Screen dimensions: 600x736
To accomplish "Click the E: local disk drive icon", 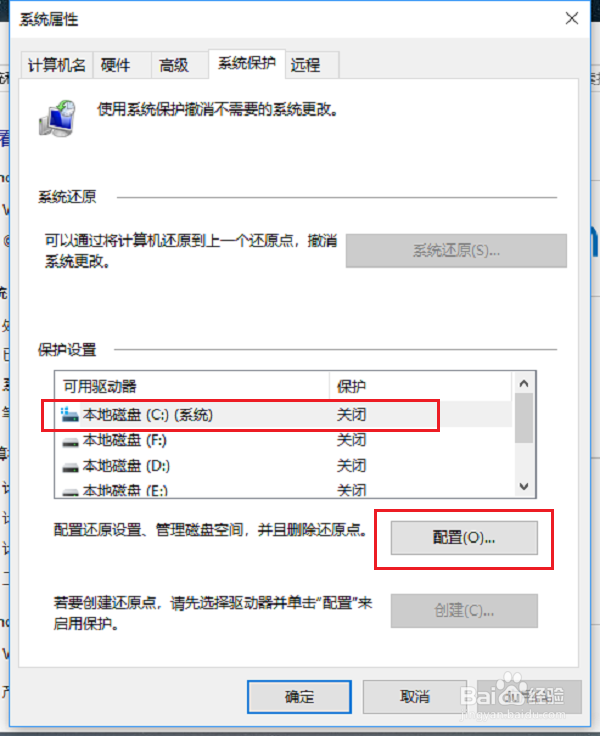I will pos(70,492).
